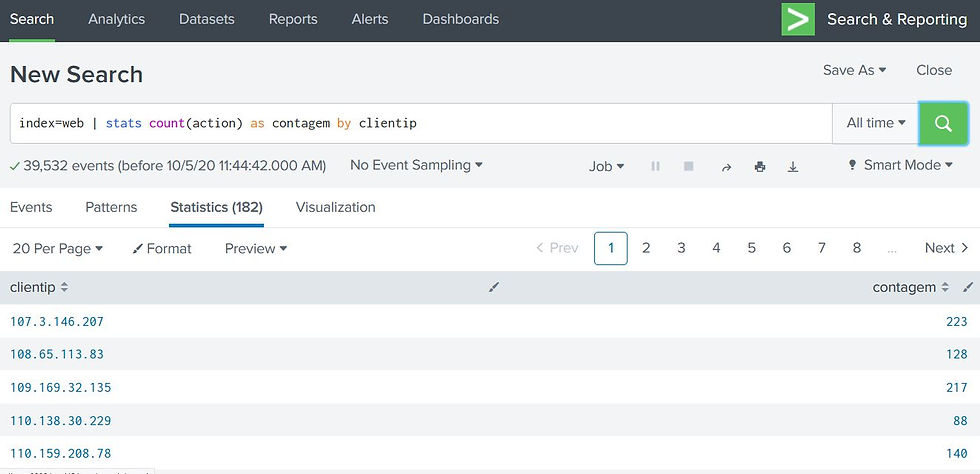The height and width of the screenshot is (474, 980).
Task: Select the Statistics (182) tab
Action: [x=216, y=207]
